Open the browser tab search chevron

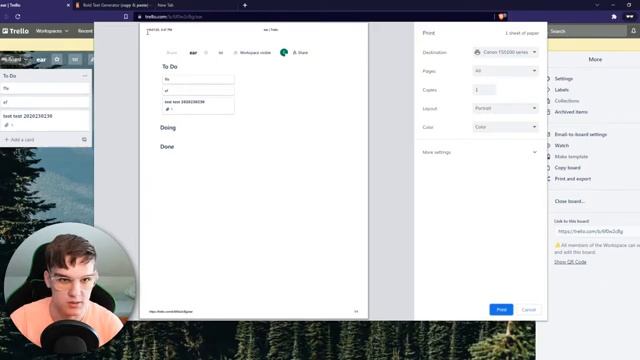[597, 5]
